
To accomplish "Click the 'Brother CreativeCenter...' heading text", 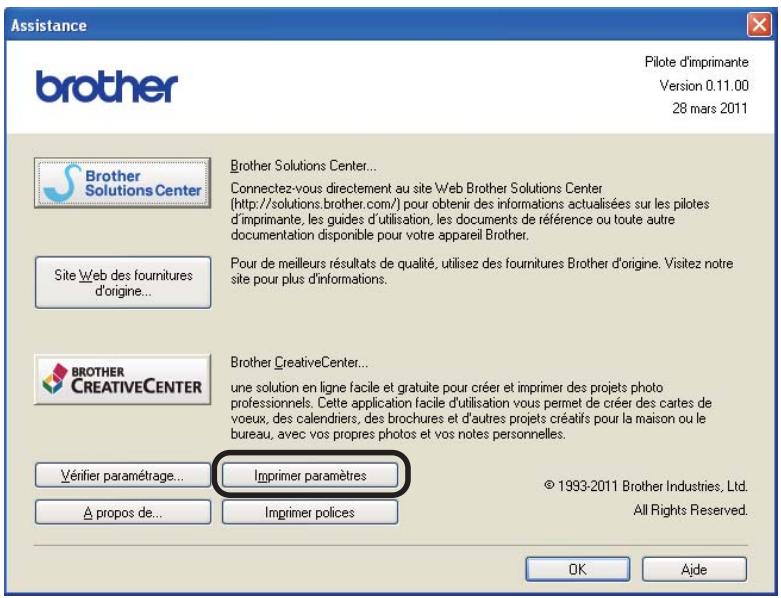I will [x=299, y=362].
